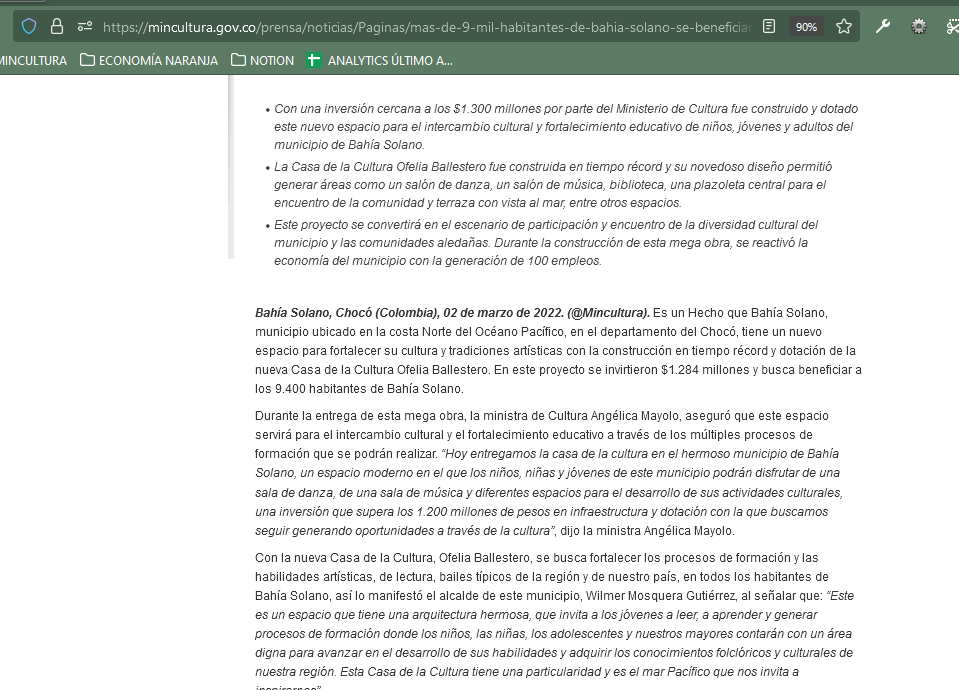Click "dijo la ministra Angélica Mayolo" text
Screen dimensions: 959x690
(x=647, y=531)
